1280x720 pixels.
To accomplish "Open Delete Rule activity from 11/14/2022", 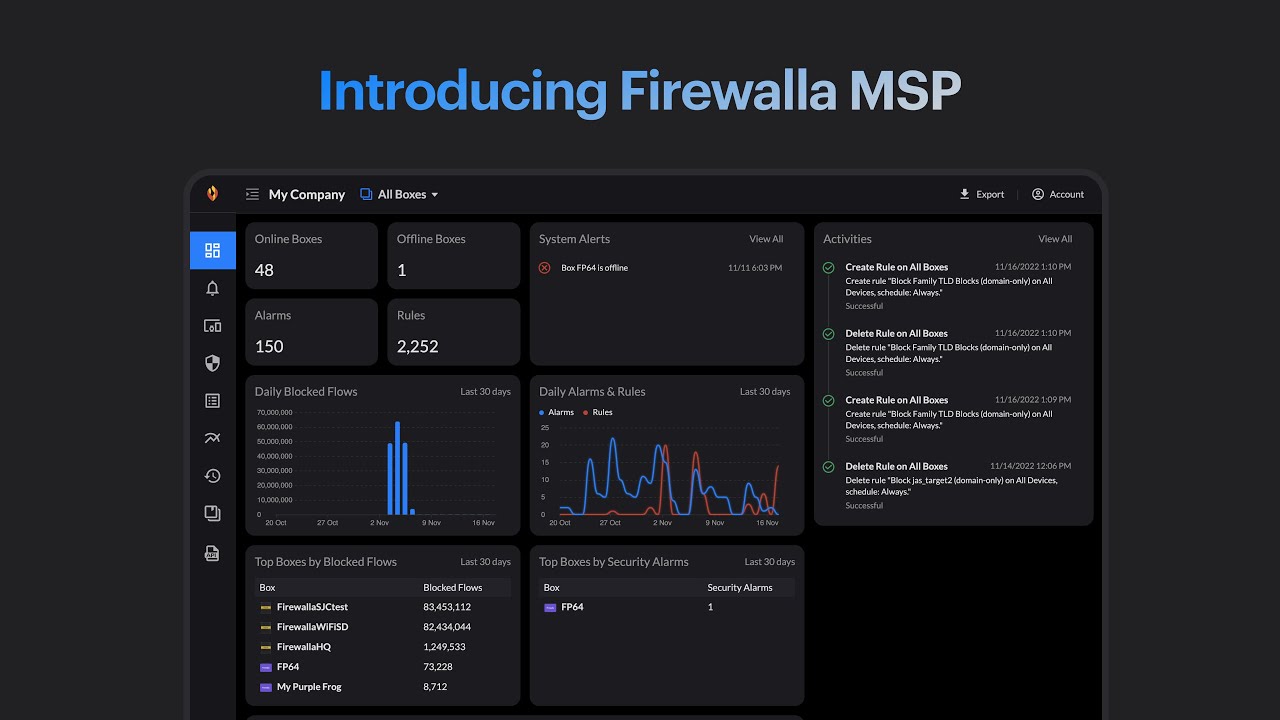I will pos(958,486).
